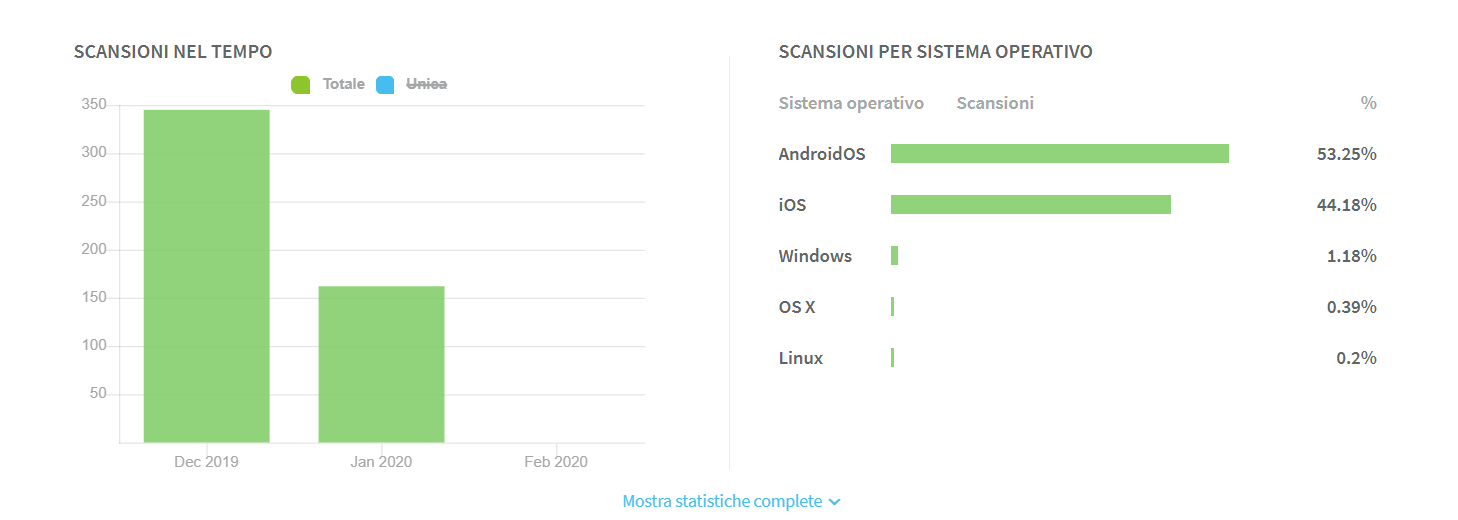Click the Scansioni nel tempo title
The image size is (1458, 520).
(173, 52)
